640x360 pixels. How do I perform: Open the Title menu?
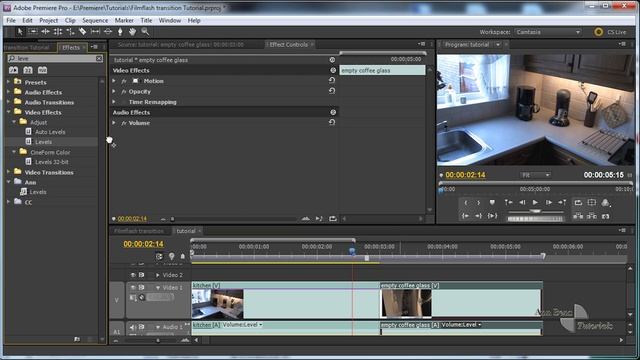coord(146,20)
